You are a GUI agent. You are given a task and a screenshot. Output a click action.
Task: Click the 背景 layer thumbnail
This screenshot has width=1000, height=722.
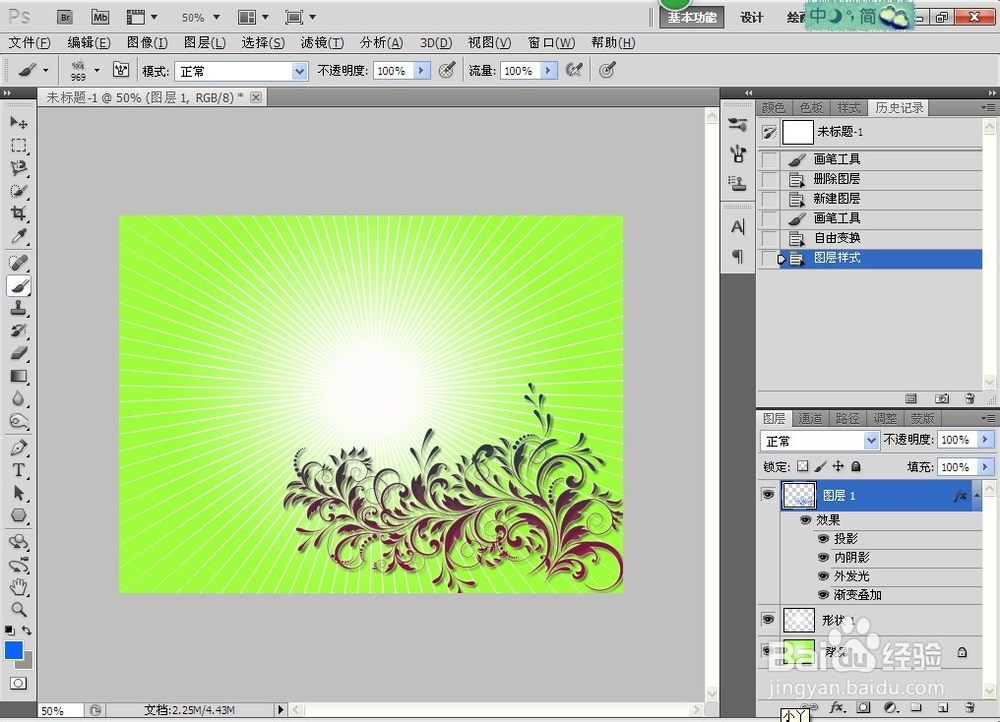point(798,651)
